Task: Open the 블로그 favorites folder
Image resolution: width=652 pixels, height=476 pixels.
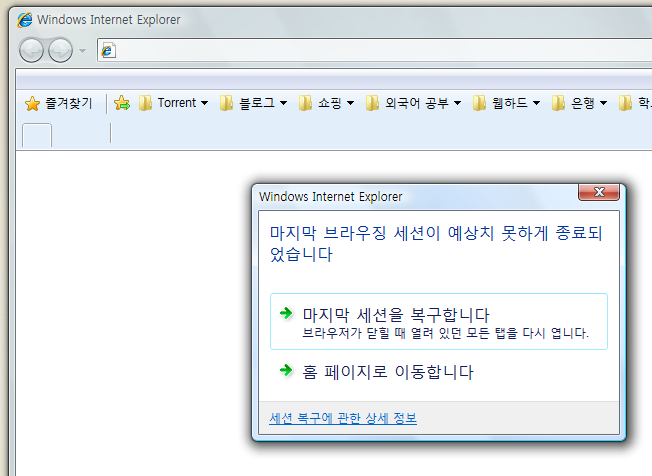Action: tap(253, 103)
